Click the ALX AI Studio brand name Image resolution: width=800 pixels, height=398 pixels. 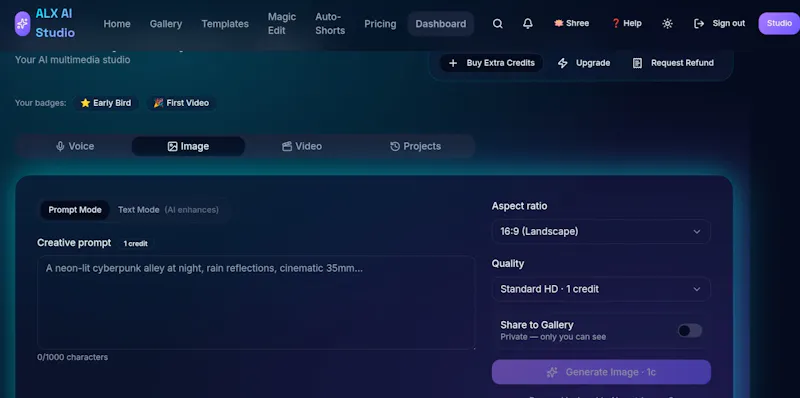(x=55, y=23)
